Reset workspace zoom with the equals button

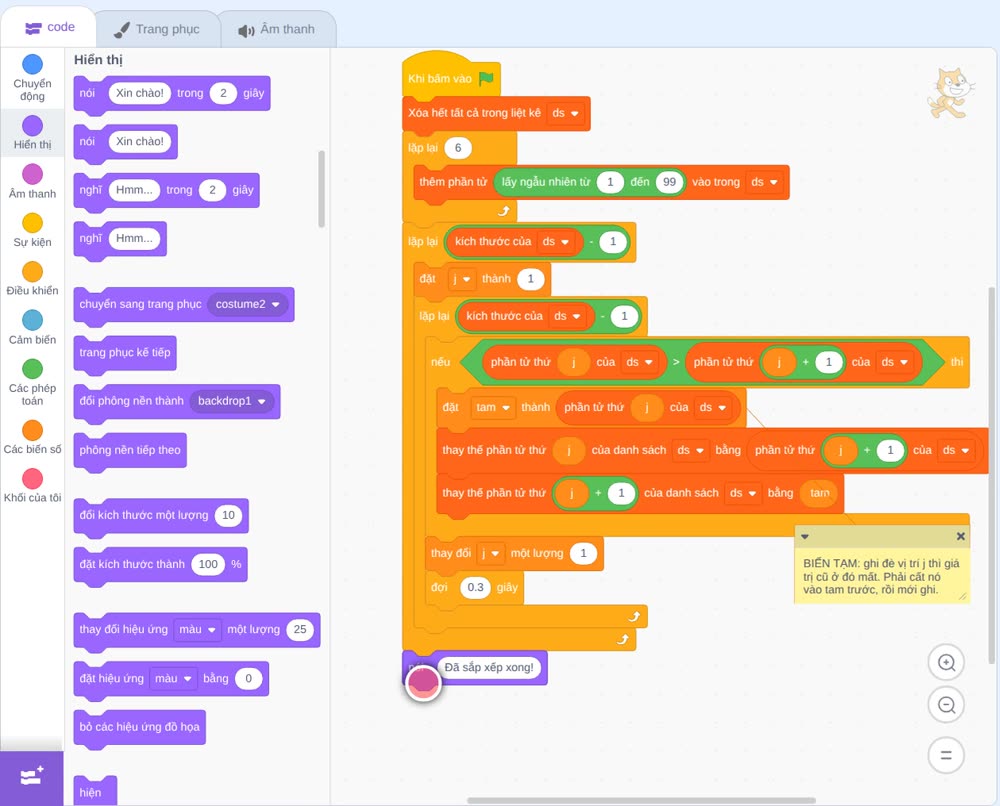946,755
